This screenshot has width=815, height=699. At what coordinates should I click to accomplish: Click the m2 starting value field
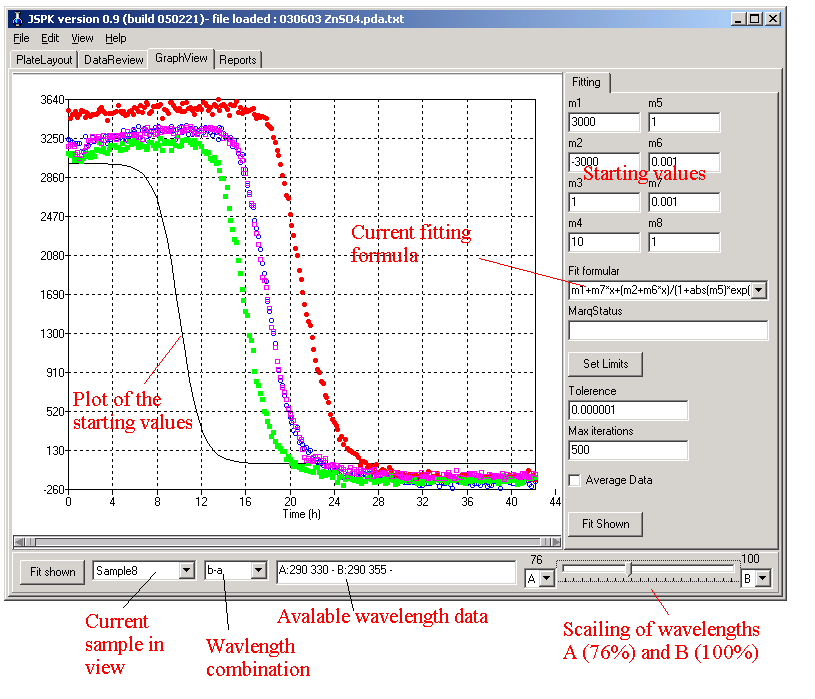click(604, 162)
